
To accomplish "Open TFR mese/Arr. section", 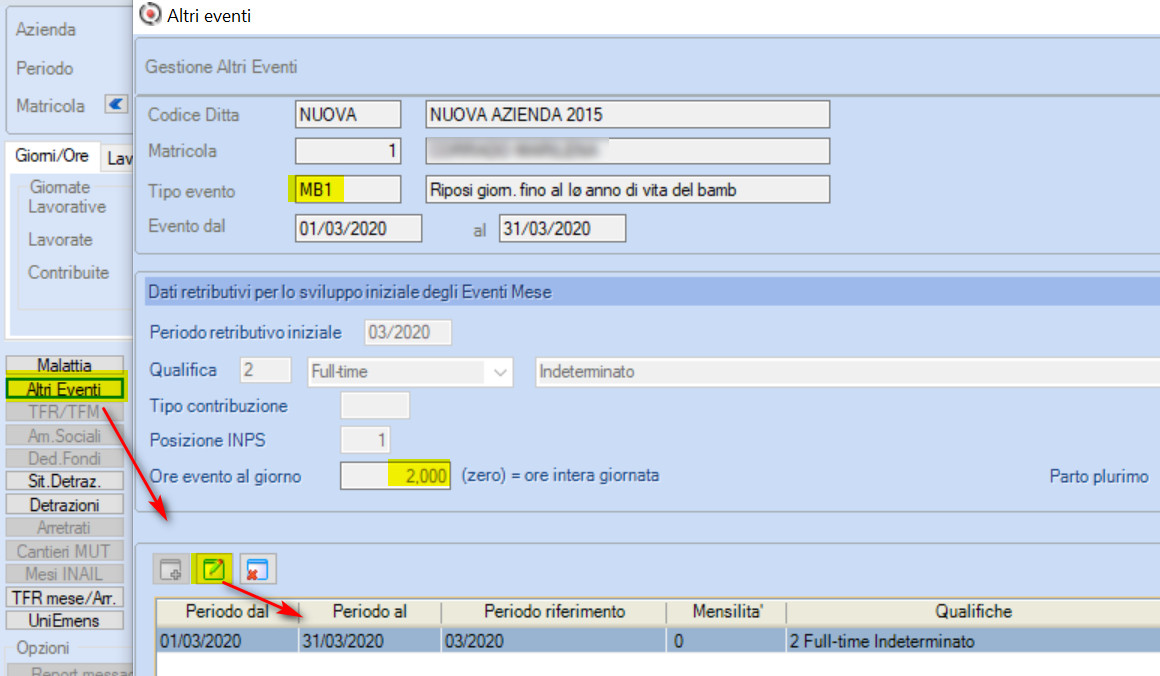I will pos(64,598).
